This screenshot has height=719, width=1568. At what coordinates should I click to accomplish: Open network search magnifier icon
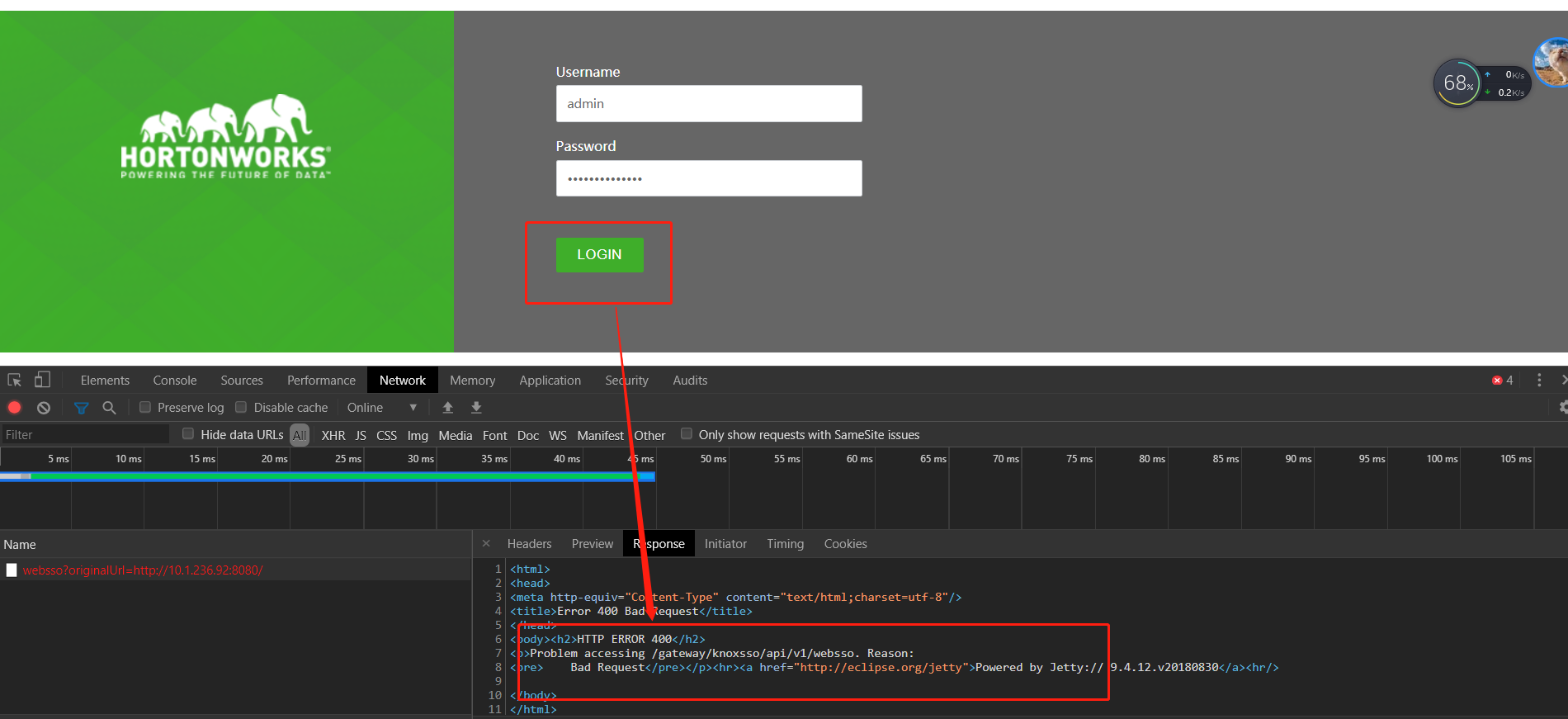click(109, 407)
